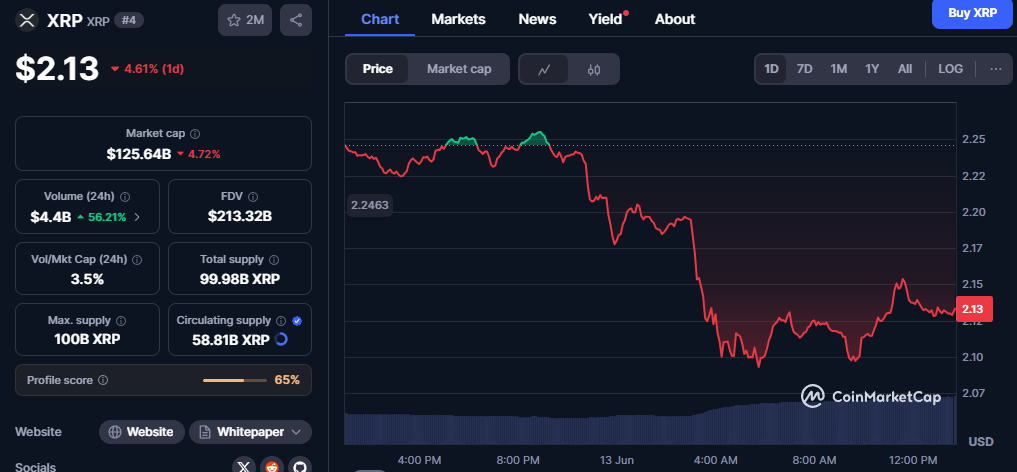The width and height of the screenshot is (1017, 472).
Task: Click the $4.4B volume value
Action: [51, 217]
